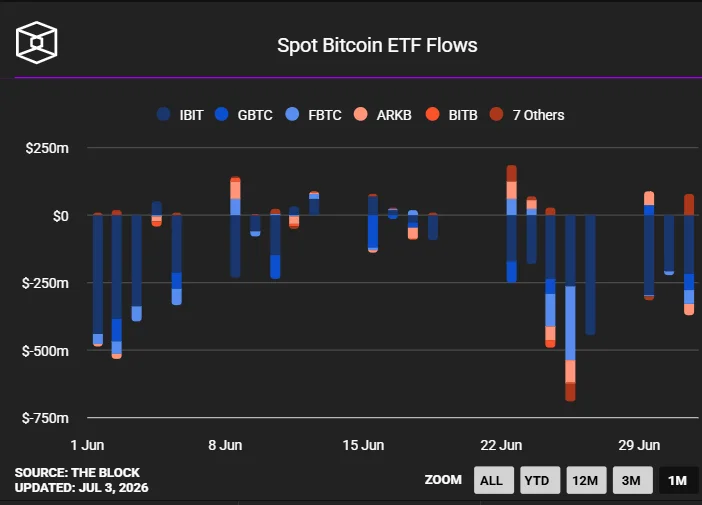Toggle the 7 Others legend entry

coord(527,115)
